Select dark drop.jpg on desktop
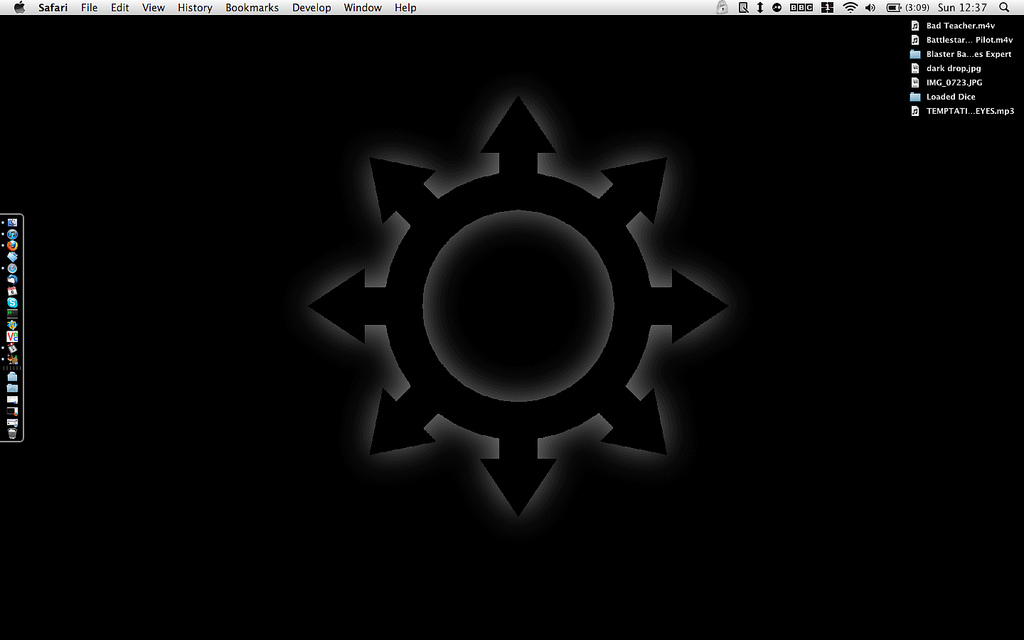 (x=946, y=68)
